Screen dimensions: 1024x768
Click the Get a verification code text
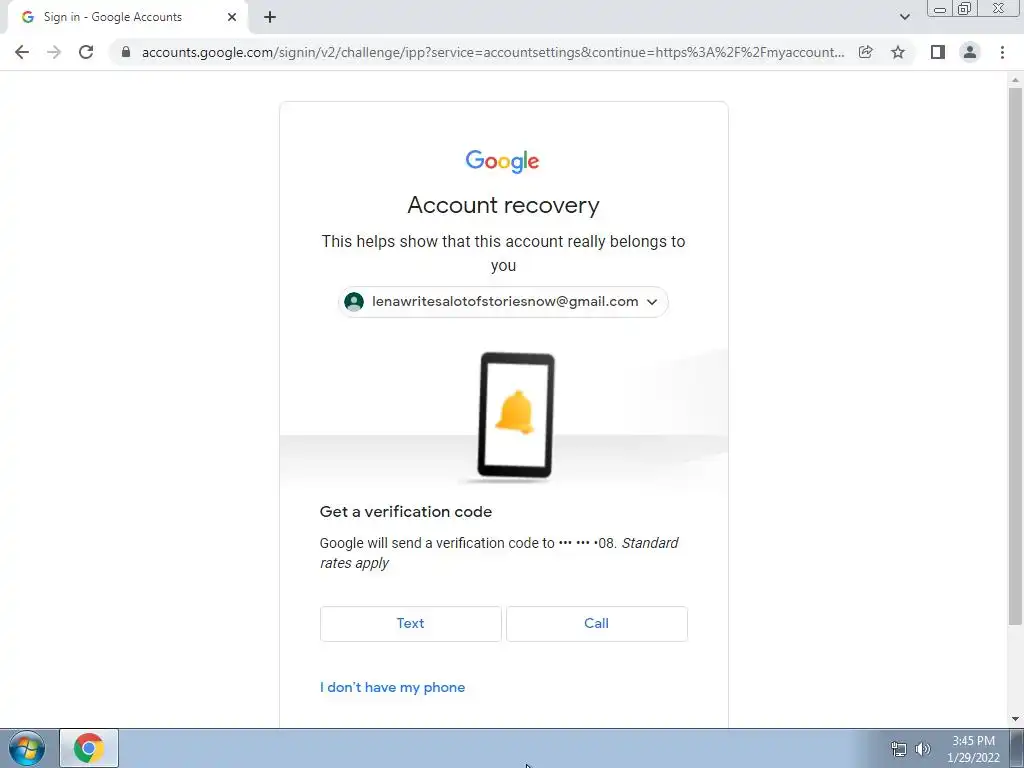[406, 512]
